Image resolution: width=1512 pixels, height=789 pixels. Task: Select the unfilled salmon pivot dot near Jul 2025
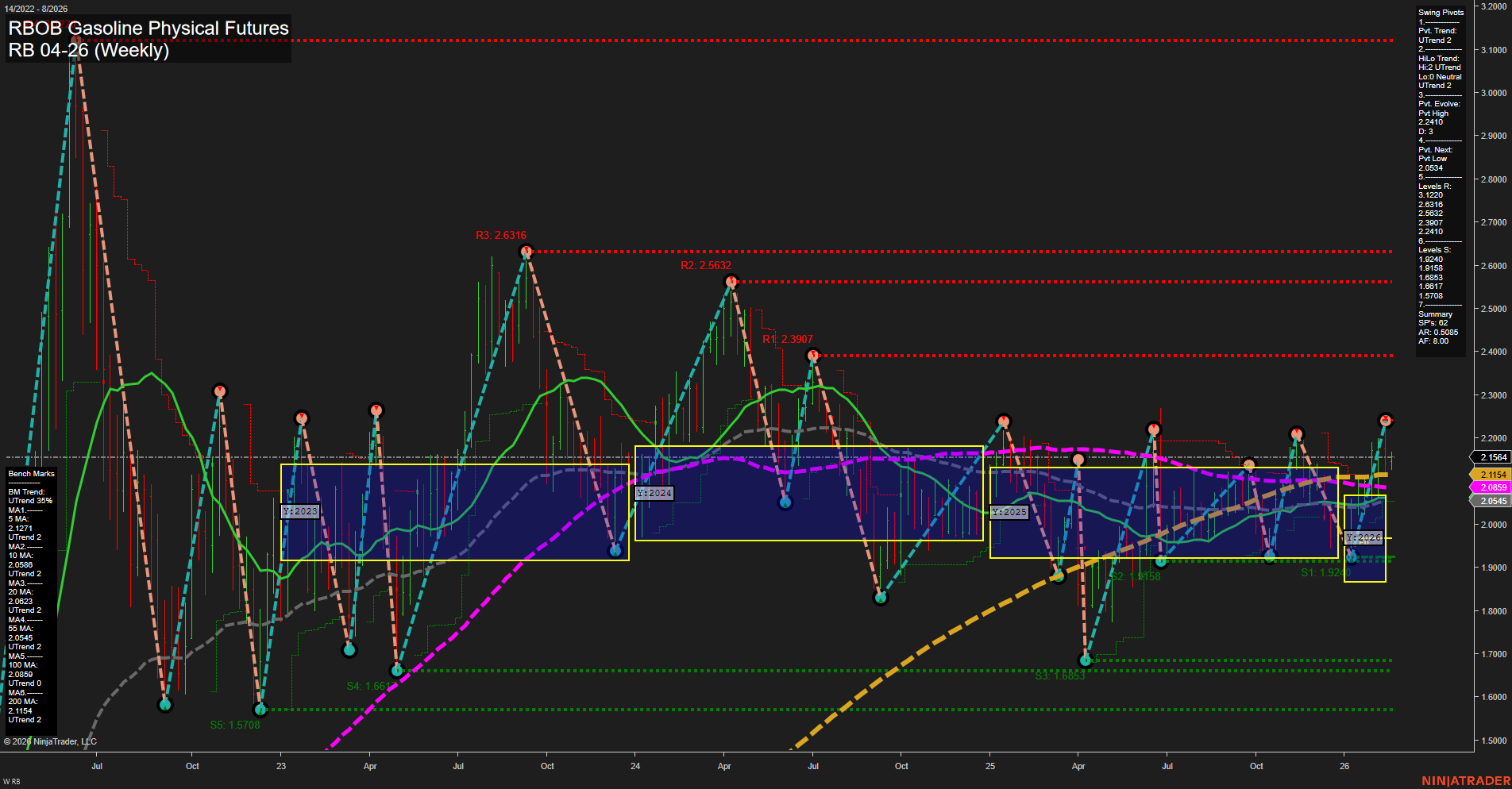pyautogui.click(x=1078, y=458)
